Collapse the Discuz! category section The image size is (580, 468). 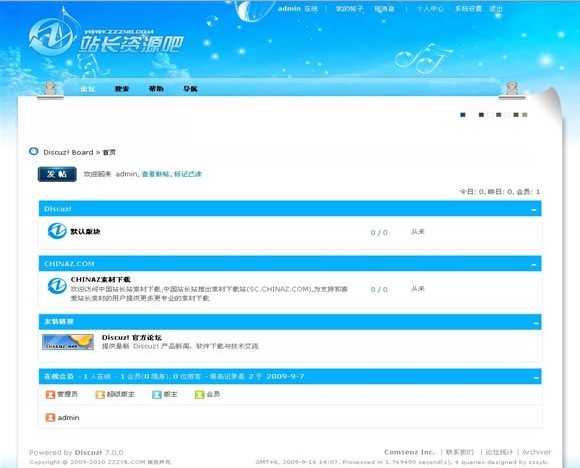[x=534, y=210]
